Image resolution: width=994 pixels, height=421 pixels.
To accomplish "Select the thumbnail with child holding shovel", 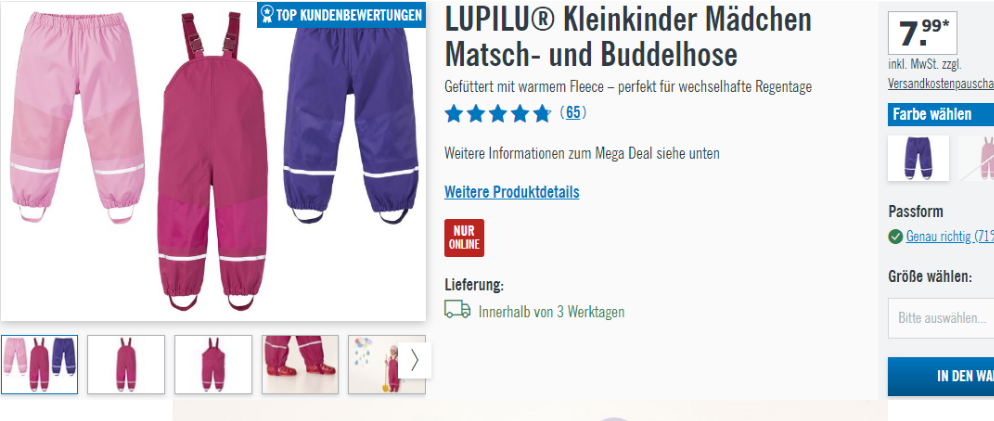I will click(373, 365).
